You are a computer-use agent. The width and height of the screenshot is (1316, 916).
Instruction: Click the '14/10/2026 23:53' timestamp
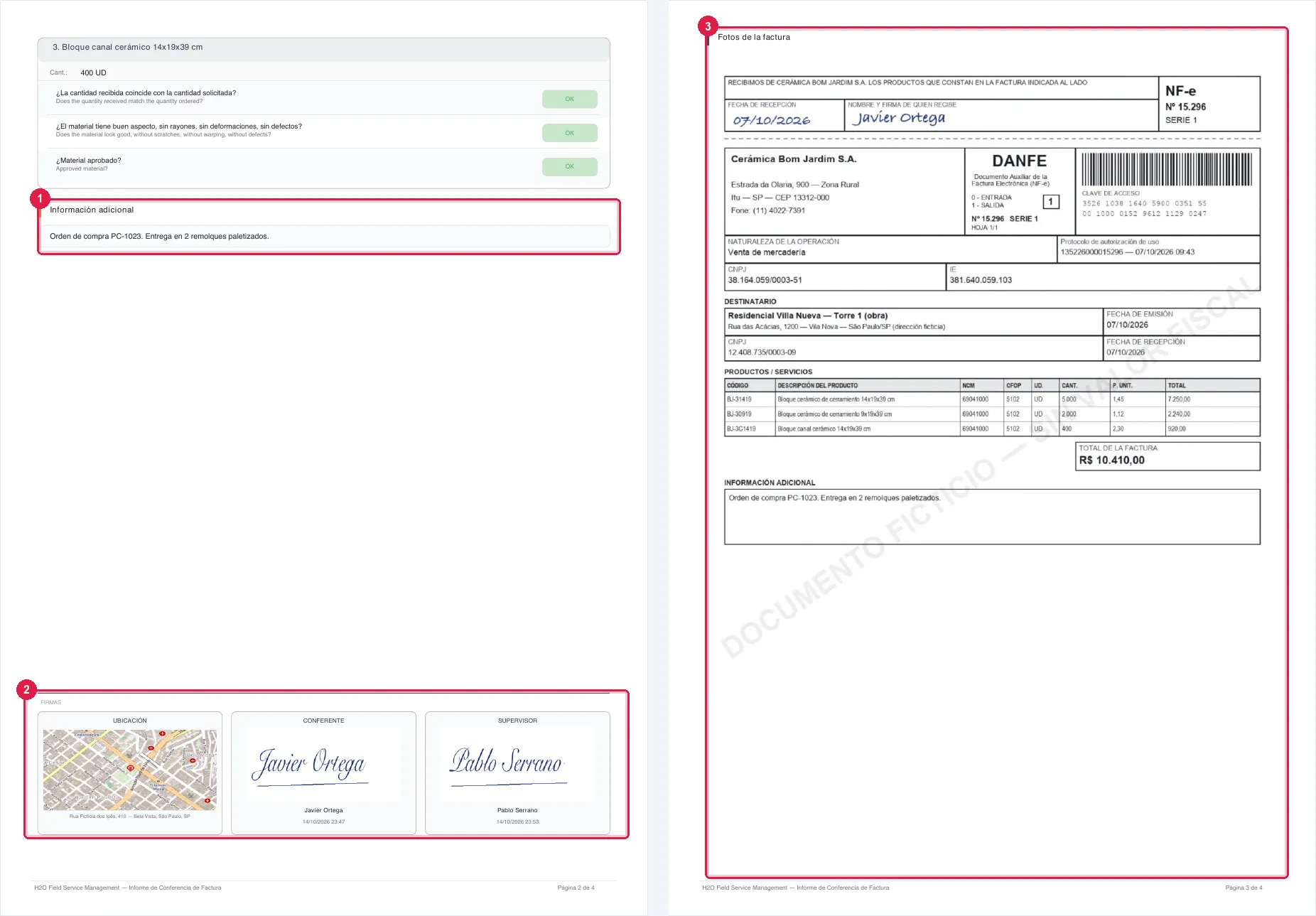click(x=517, y=822)
